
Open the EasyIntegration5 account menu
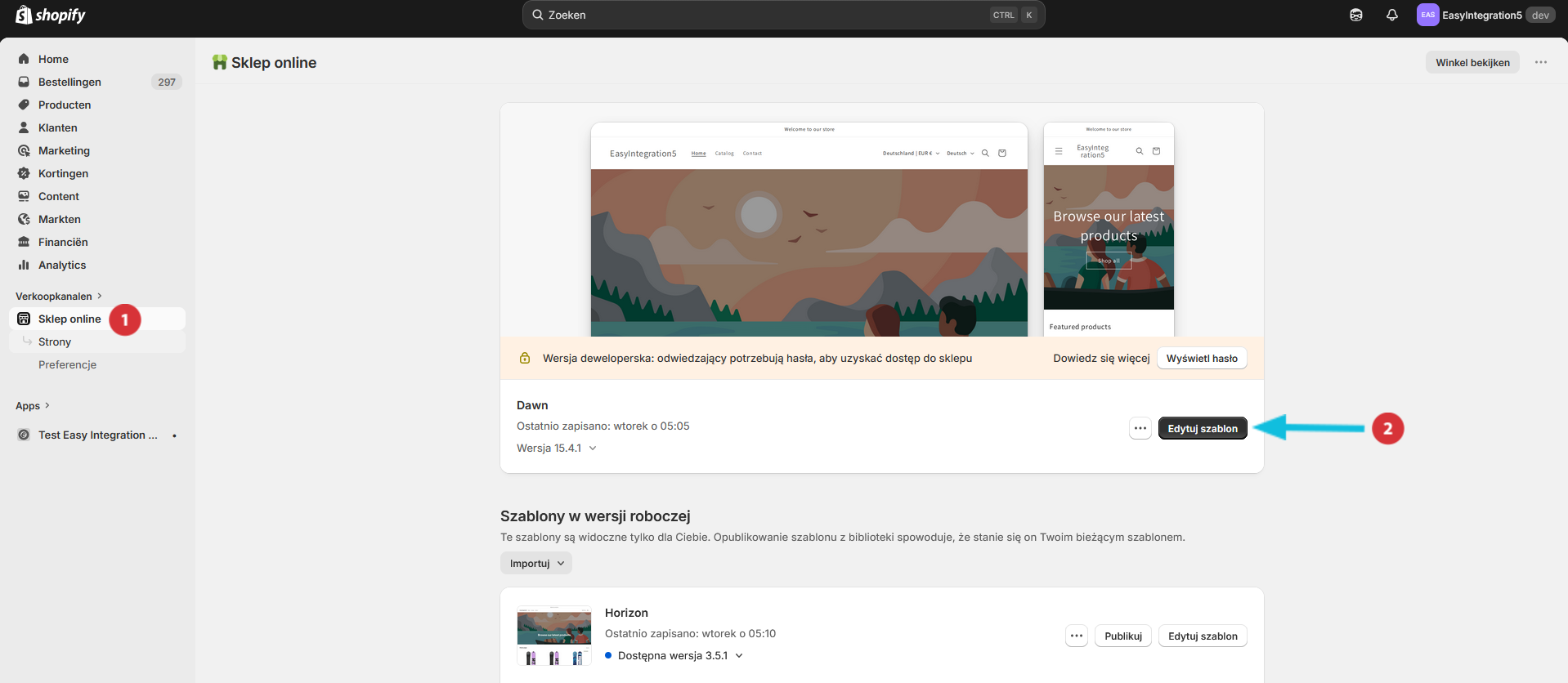coord(1485,15)
